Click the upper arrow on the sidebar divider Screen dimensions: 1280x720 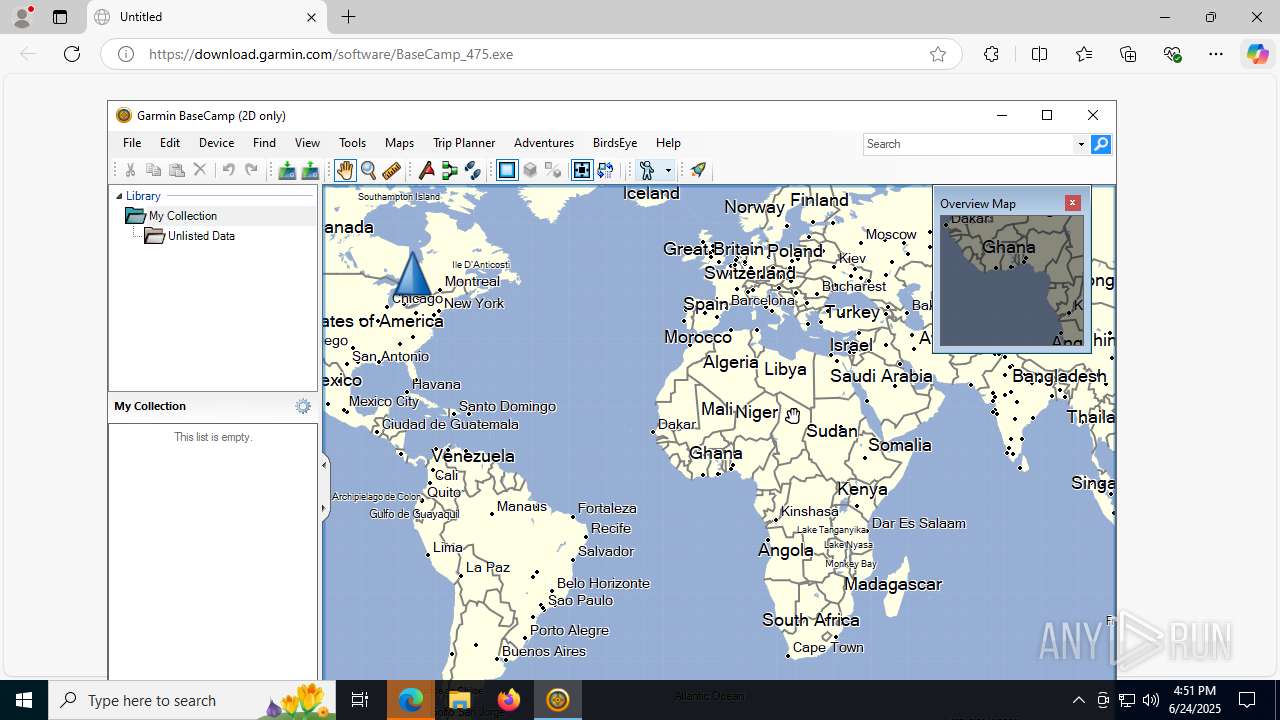point(323,465)
